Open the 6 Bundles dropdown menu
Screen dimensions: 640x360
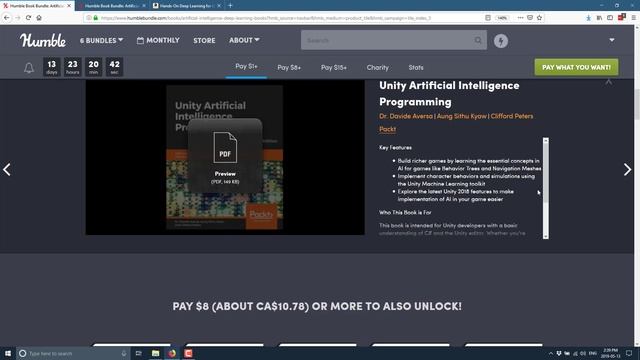(x=101, y=40)
